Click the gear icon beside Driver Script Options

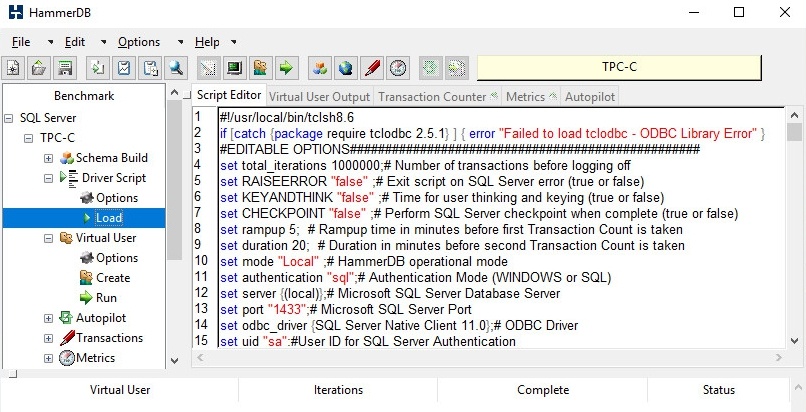pyautogui.click(x=86, y=198)
